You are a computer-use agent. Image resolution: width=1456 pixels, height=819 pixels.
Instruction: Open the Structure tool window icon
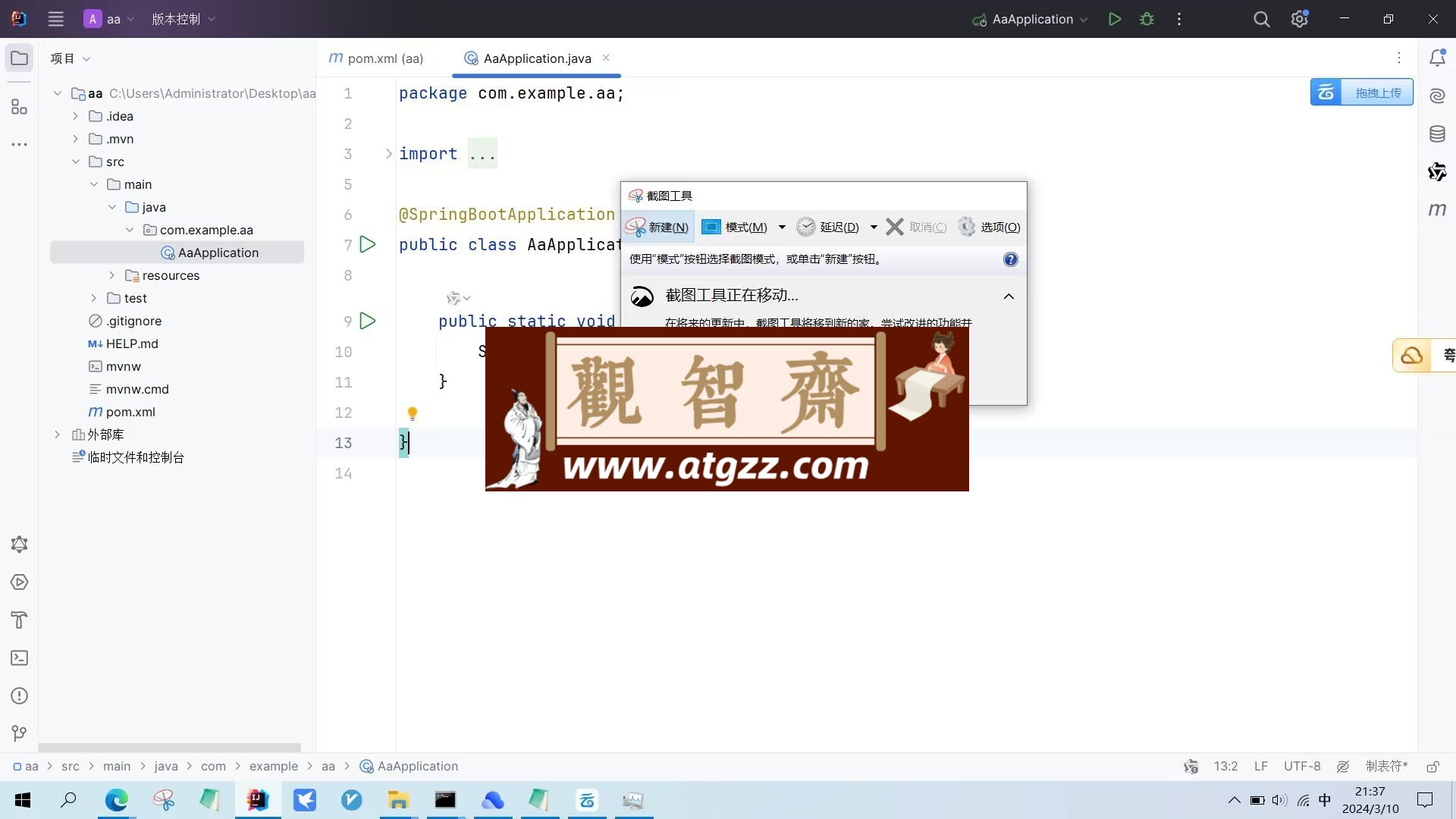pyautogui.click(x=19, y=107)
